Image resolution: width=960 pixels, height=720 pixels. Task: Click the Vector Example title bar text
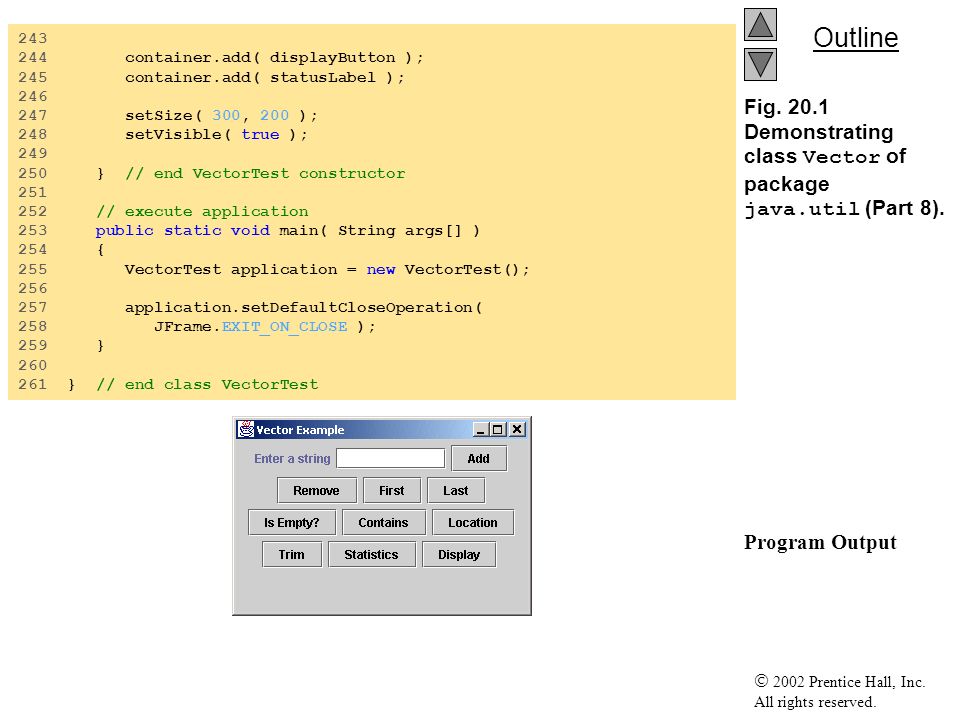pos(300,430)
